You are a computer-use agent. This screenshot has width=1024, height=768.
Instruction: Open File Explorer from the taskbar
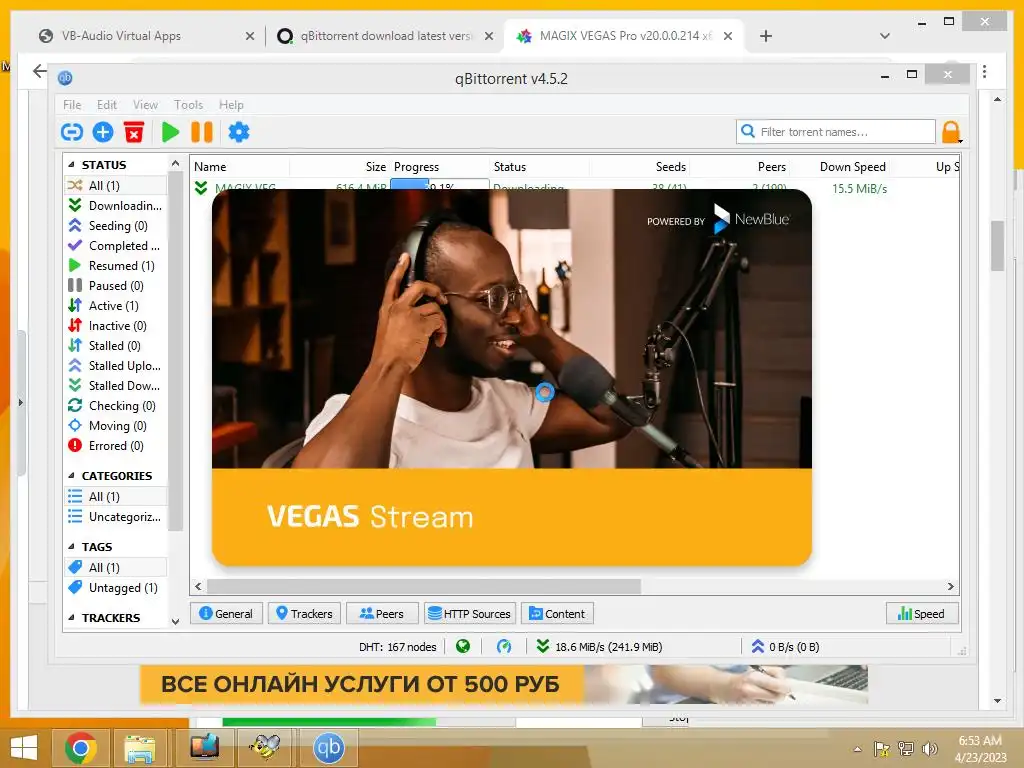click(x=140, y=748)
